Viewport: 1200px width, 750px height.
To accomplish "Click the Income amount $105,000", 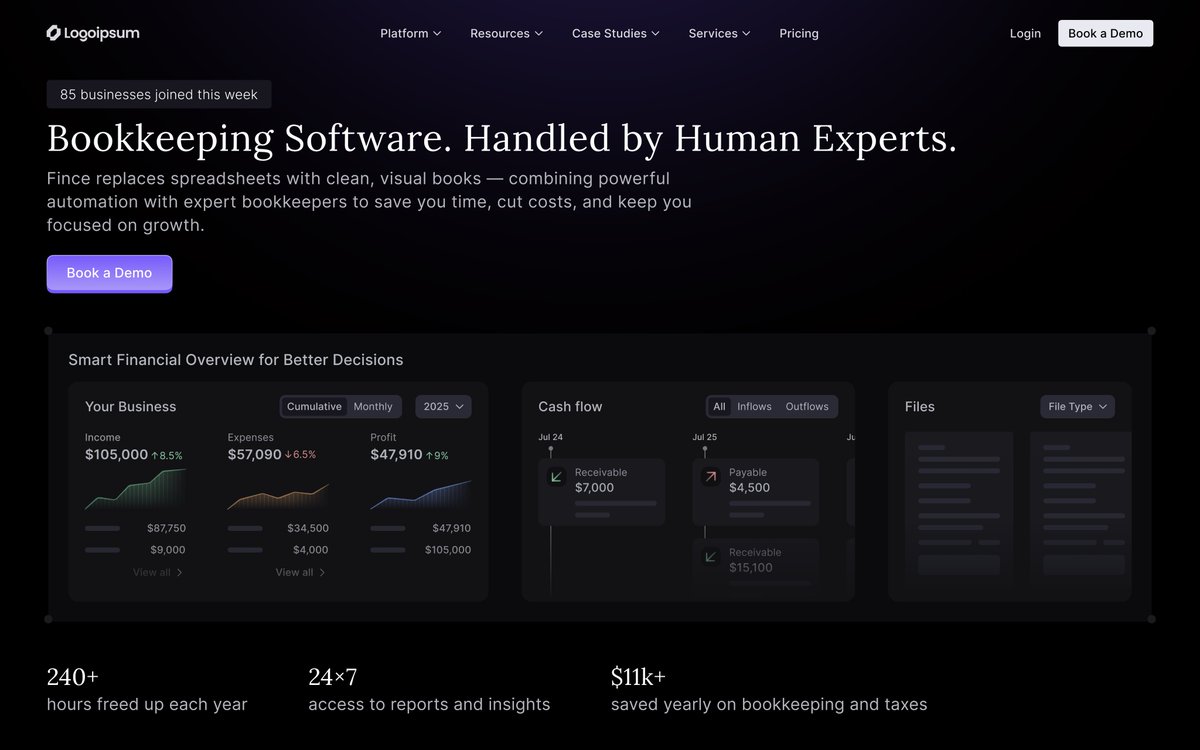I will [x=116, y=455].
